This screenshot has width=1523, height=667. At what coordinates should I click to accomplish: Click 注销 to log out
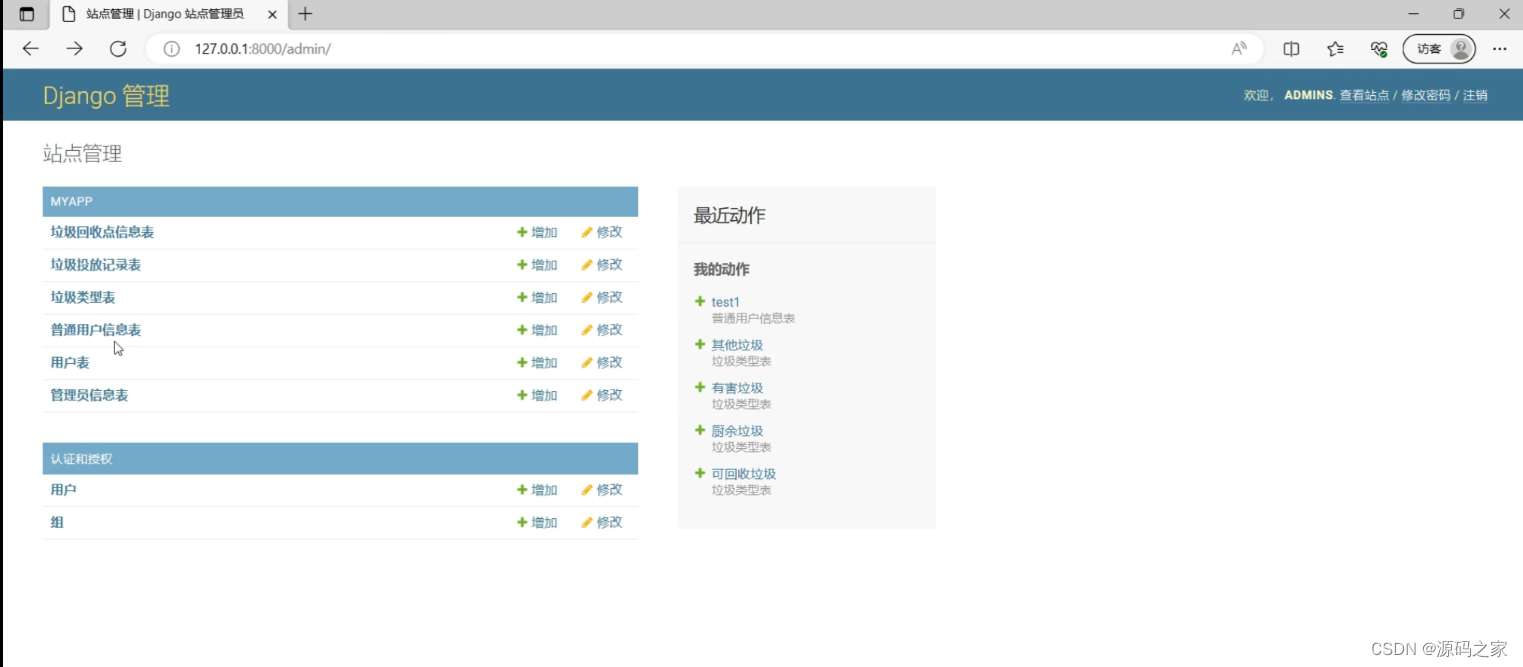(x=1475, y=95)
